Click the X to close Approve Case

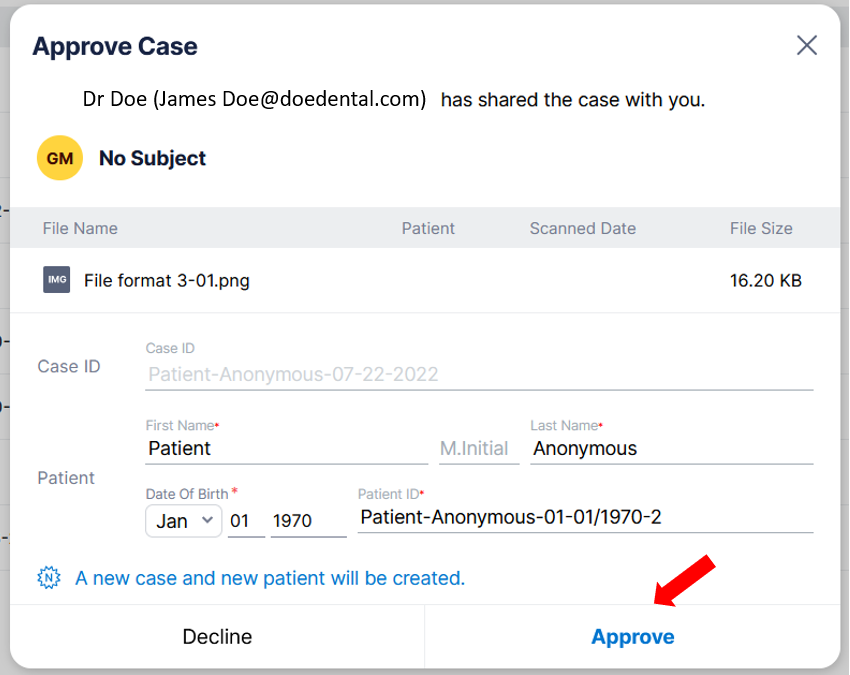(x=807, y=45)
